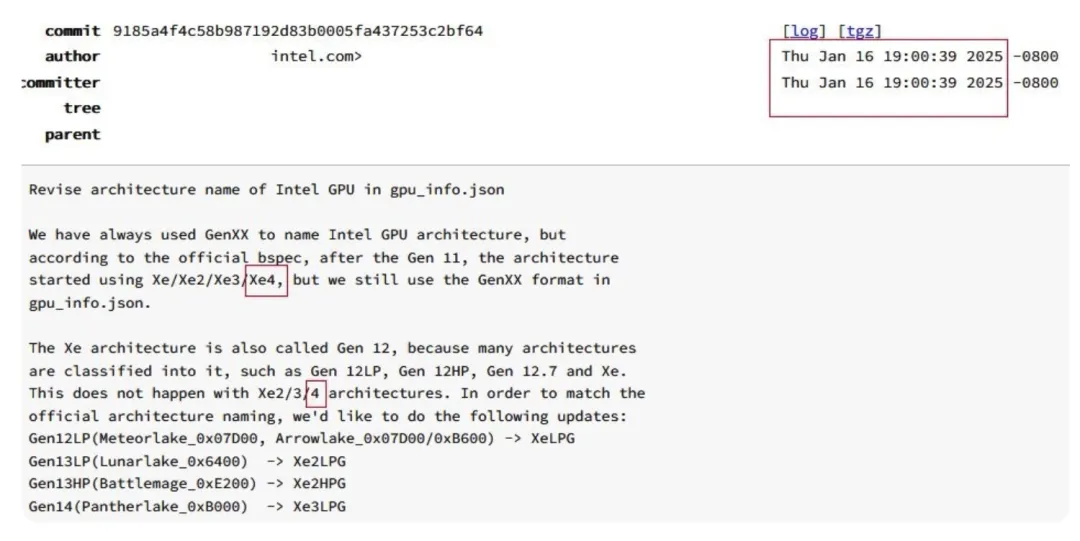Click the red-boxed "Xe4," text
1080x541 pixels.
click(267, 280)
